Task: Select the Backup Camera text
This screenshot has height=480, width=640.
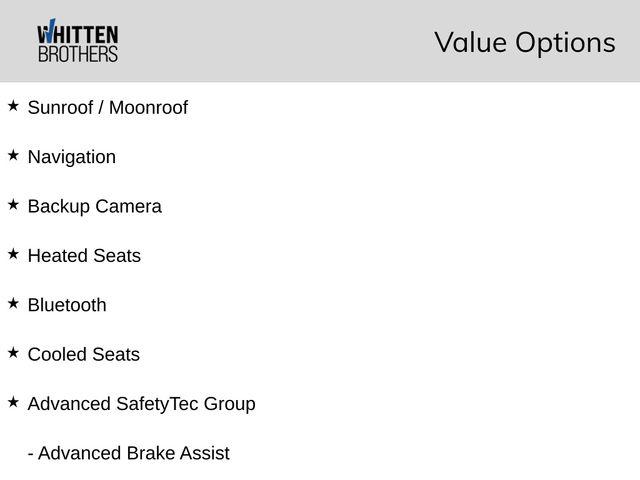Action: [x=94, y=207]
